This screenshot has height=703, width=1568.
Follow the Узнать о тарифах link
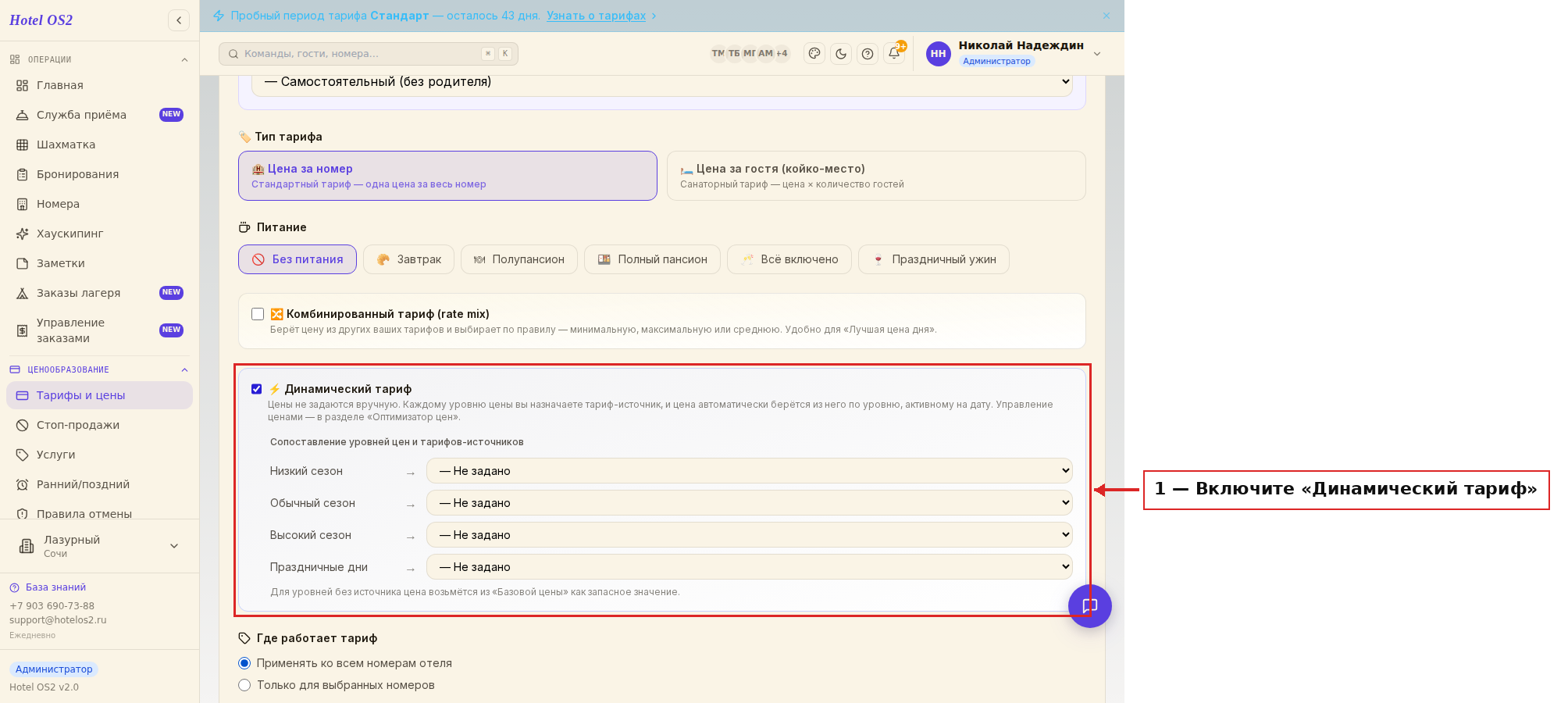click(x=596, y=16)
